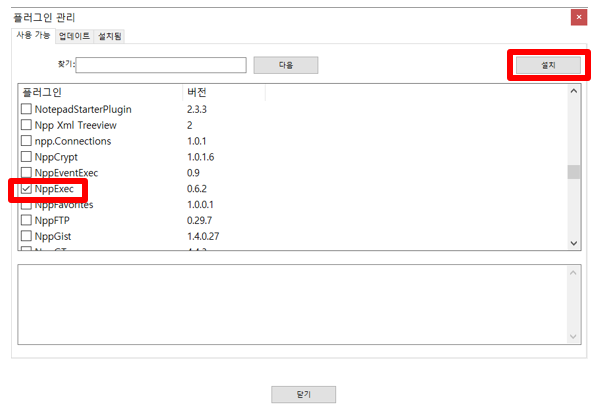The width and height of the screenshot is (612, 414).
Task: Select the NppExec plugin name
Action: (x=54, y=189)
